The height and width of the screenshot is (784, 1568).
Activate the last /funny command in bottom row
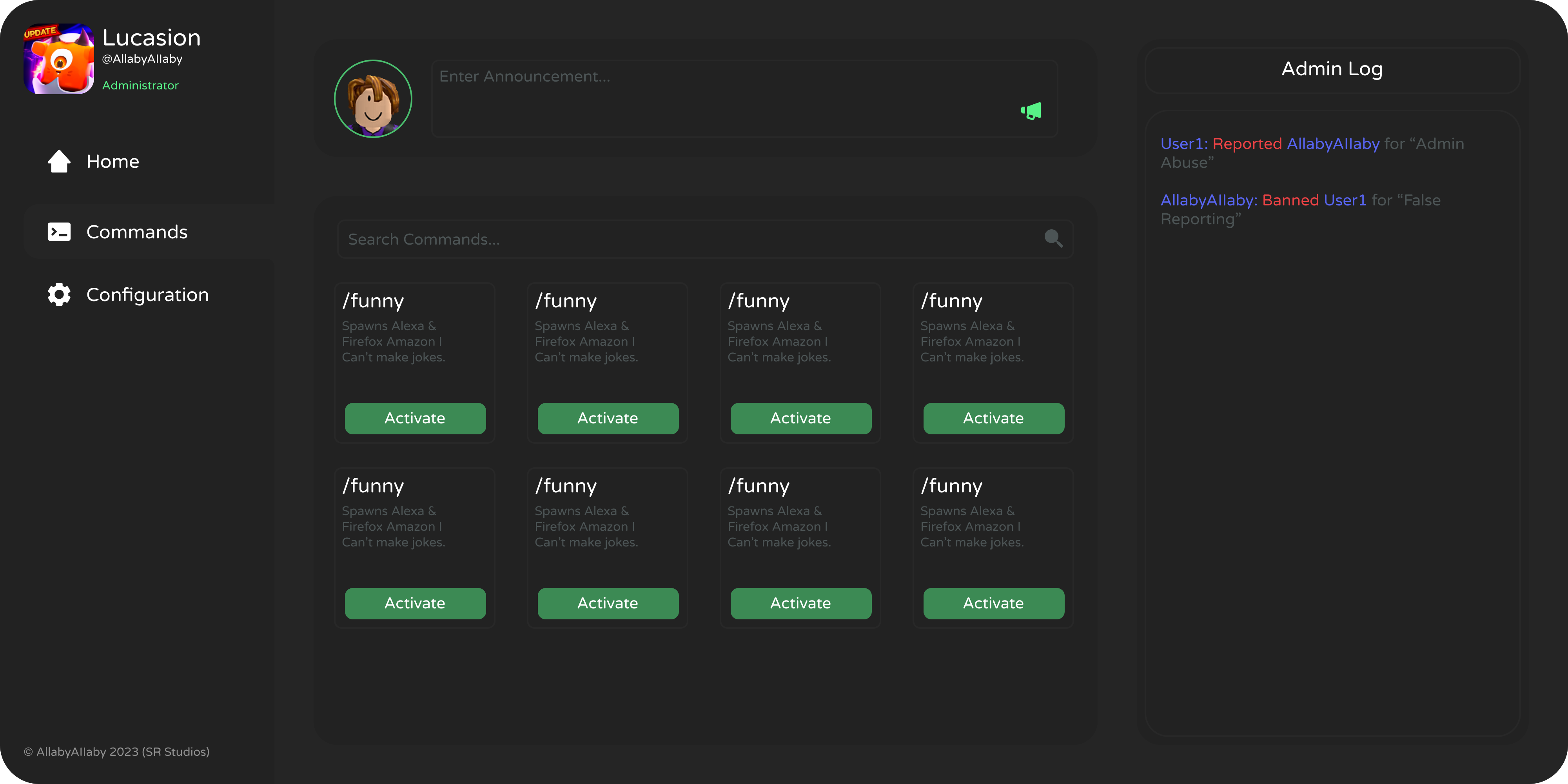tap(994, 603)
